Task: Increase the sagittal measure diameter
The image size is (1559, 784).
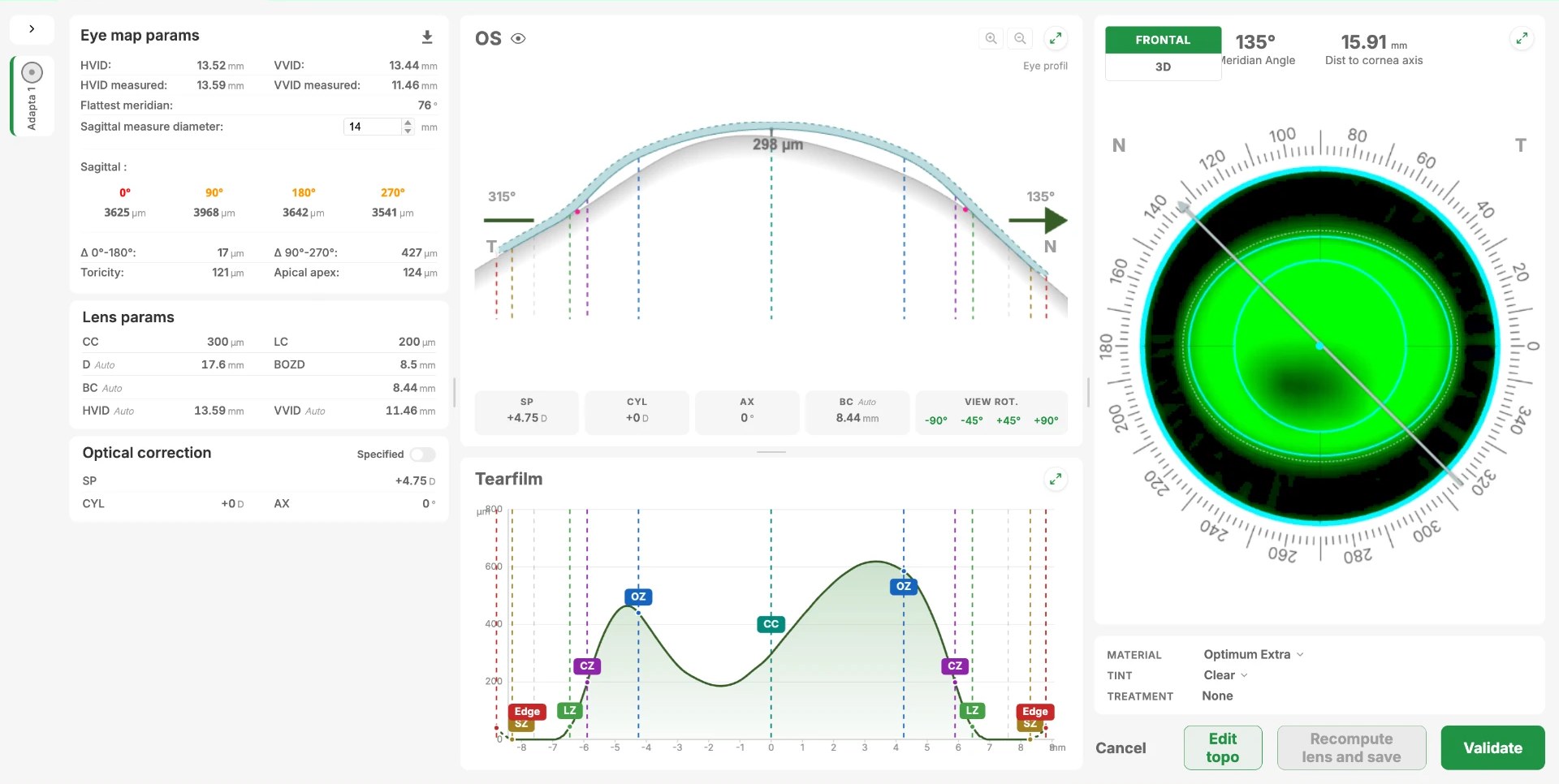Action: point(408,123)
